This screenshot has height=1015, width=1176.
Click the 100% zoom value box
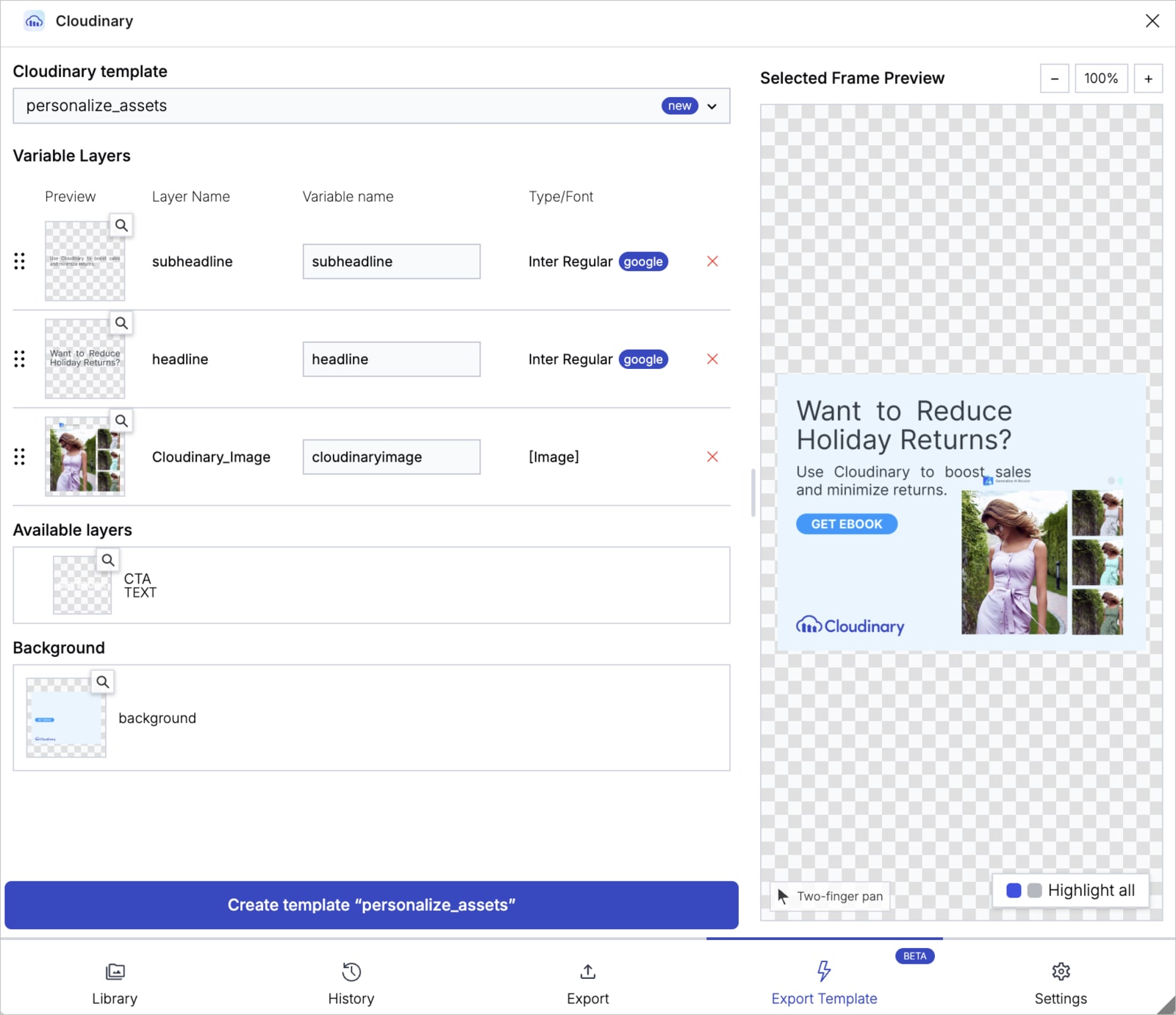(1101, 79)
